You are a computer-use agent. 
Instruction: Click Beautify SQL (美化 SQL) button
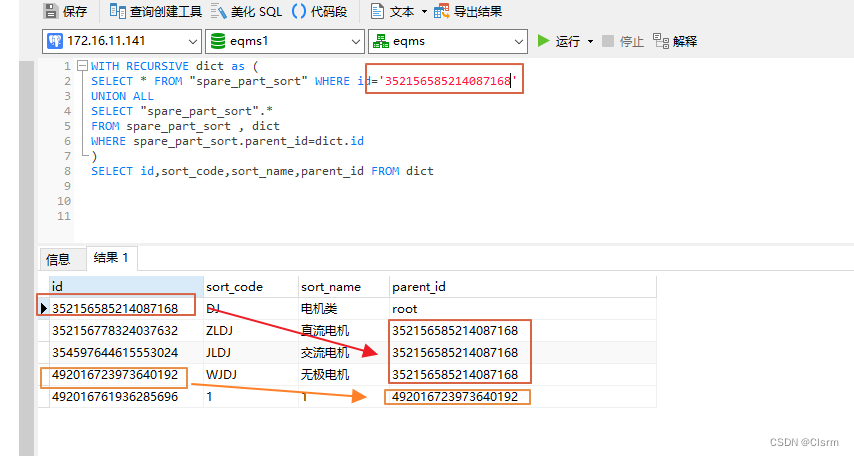coord(247,11)
